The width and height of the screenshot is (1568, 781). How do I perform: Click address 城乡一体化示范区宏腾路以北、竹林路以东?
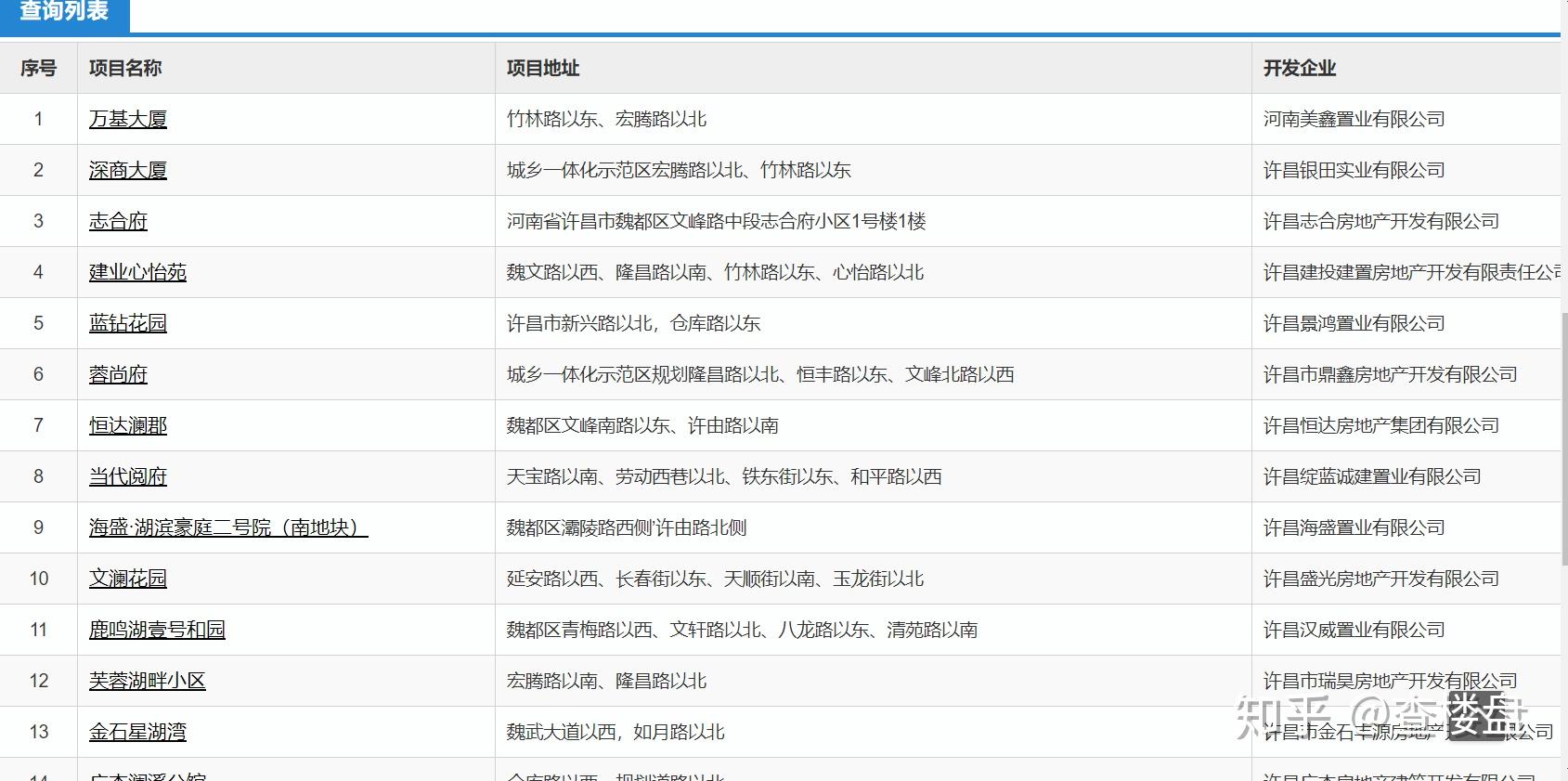point(679,170)
